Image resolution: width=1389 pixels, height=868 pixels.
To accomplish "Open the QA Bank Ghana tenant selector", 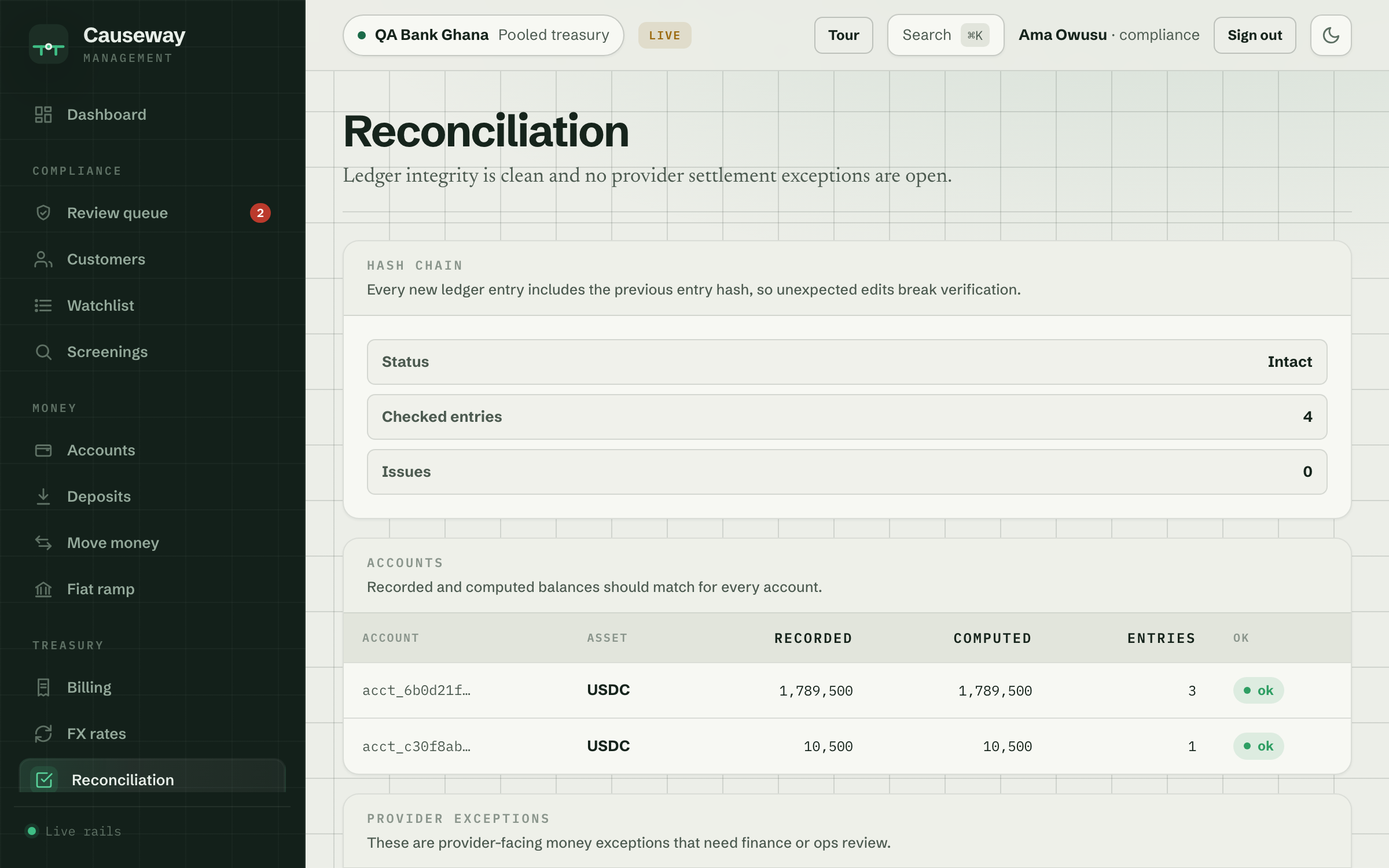I will (x=483, y=35).
